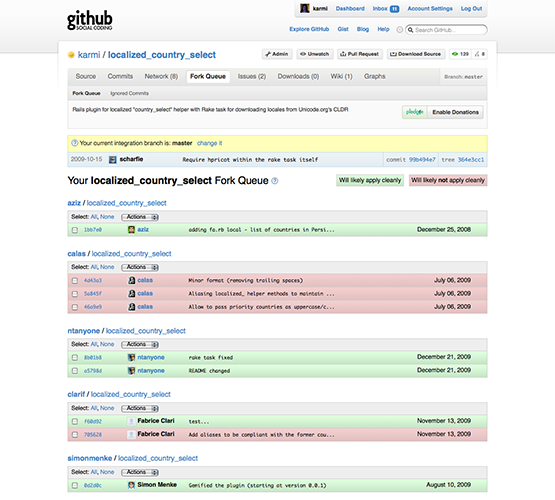Click calas's avatar in the 4d43a3 commit row
This screenshot has width=555, height=500.
pos(131,280)
